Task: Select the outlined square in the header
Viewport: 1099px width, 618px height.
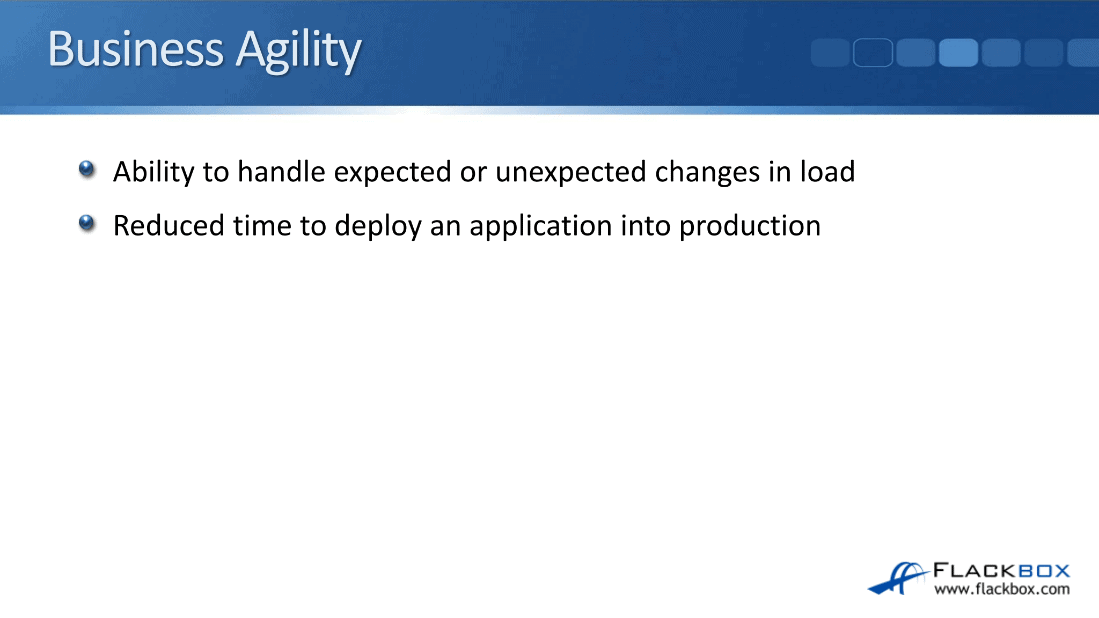Action: 872,52
